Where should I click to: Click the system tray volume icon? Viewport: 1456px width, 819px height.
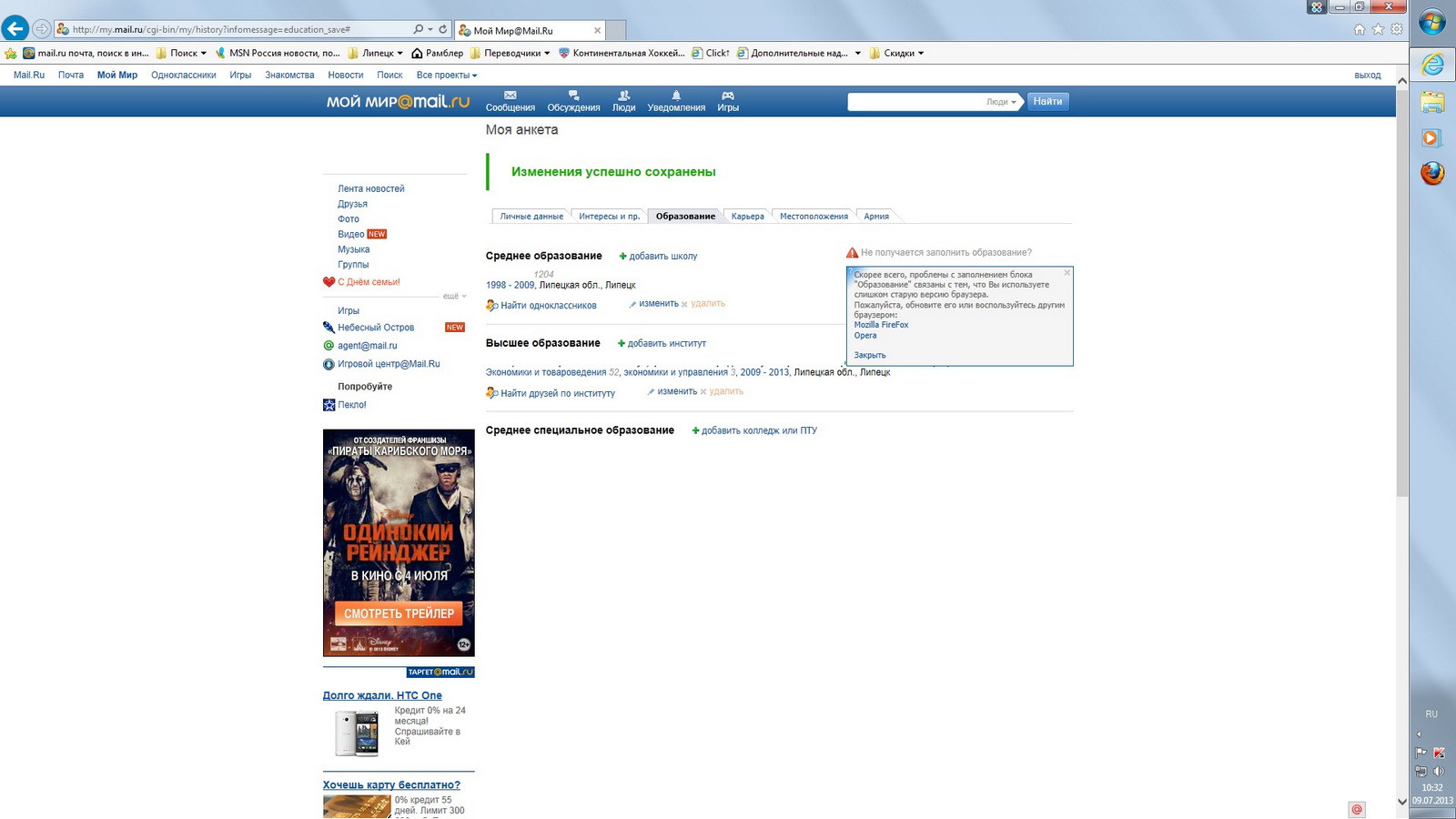pyautogui.click(x=1439, y=771)
